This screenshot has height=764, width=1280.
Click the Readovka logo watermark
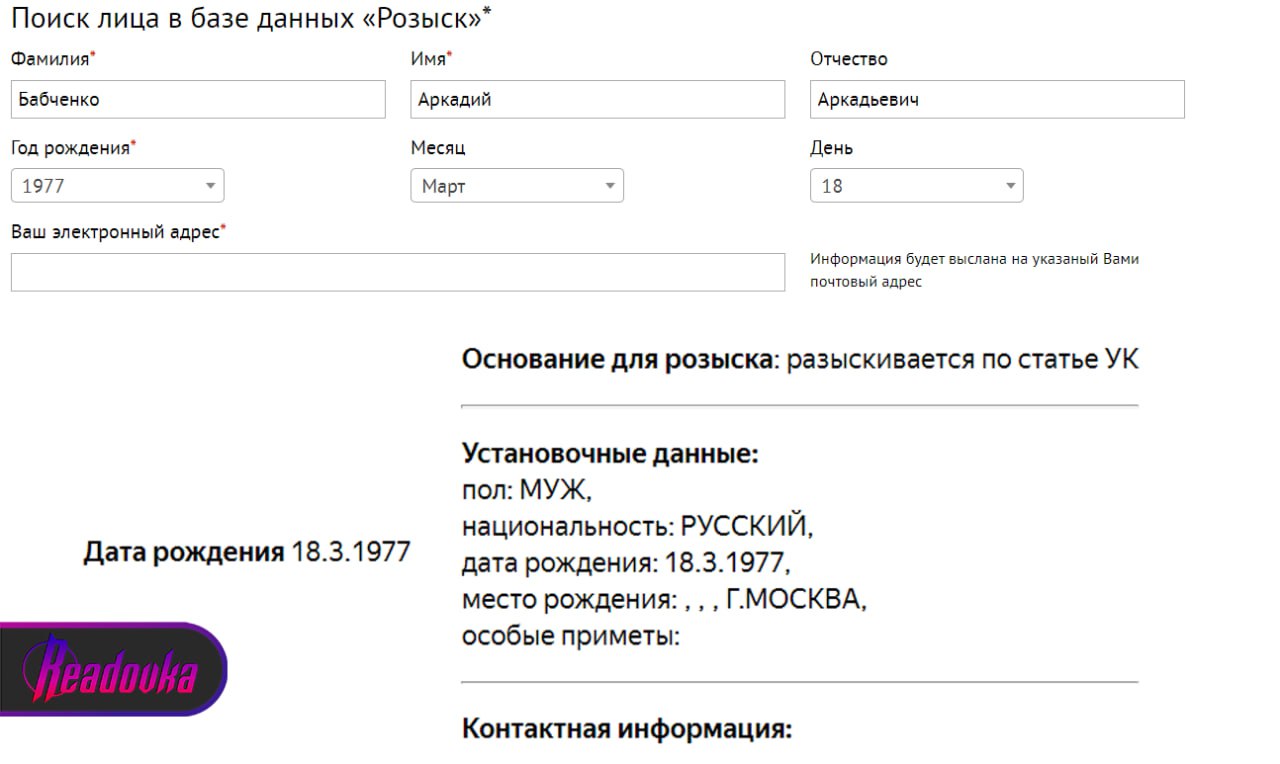[x=112, y=670]
